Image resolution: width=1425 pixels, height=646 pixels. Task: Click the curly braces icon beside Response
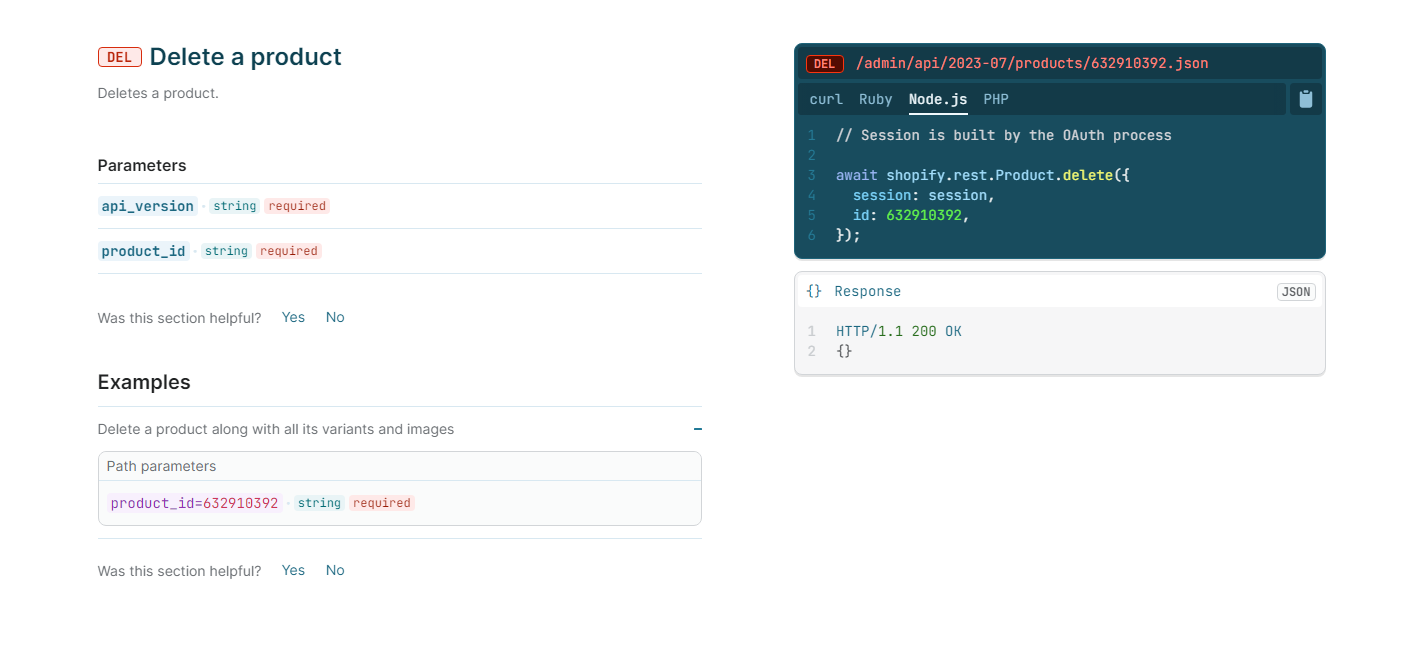point(813,291)
